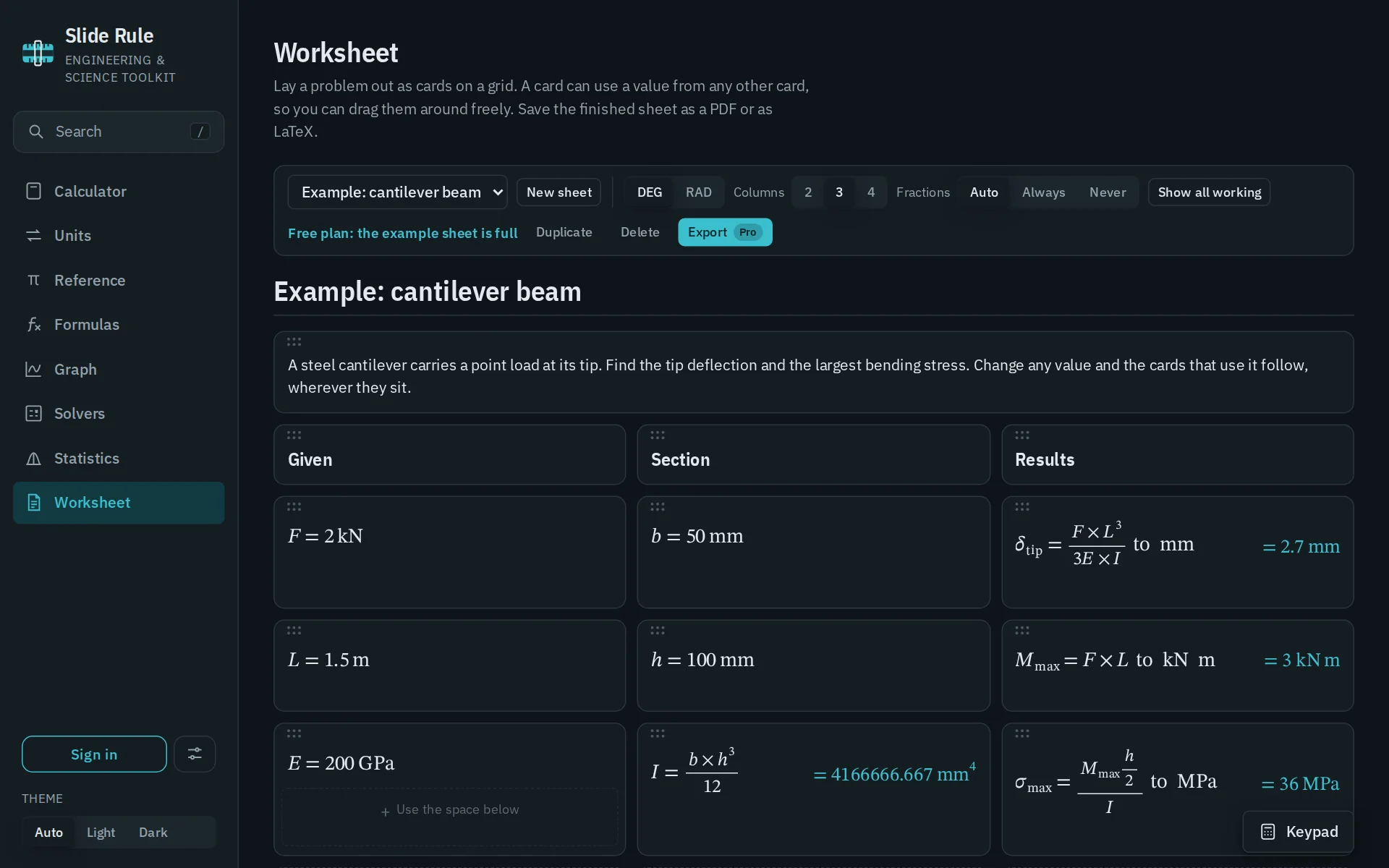Click the Calculator icon in the sidebar
The height and width of the screenshot is (868, 1389).
click(33, 191)
